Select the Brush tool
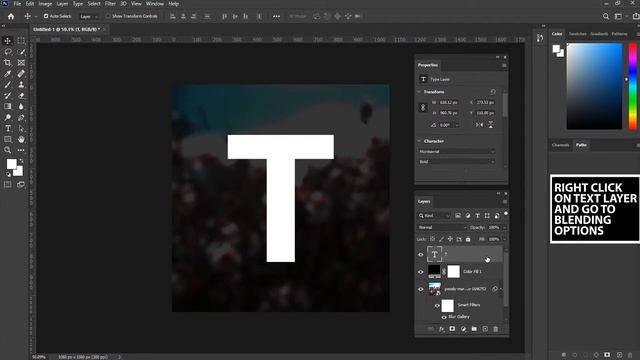This screenshot has width=640, height=360. 8,85
